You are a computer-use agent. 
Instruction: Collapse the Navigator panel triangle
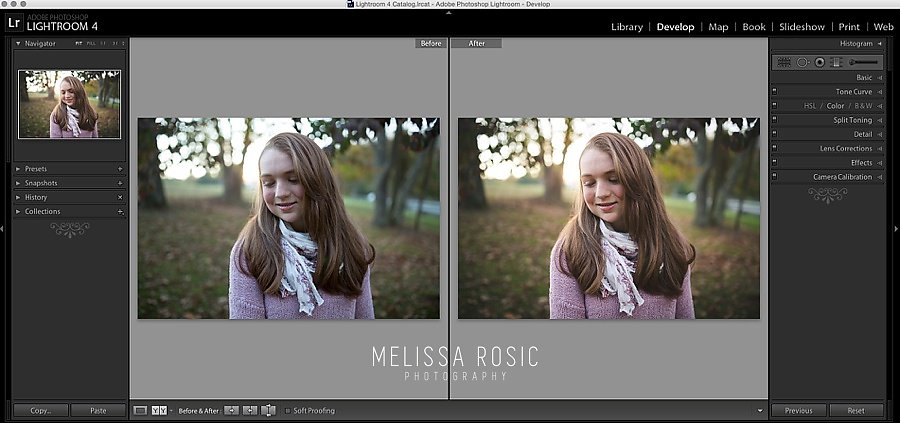18,43
